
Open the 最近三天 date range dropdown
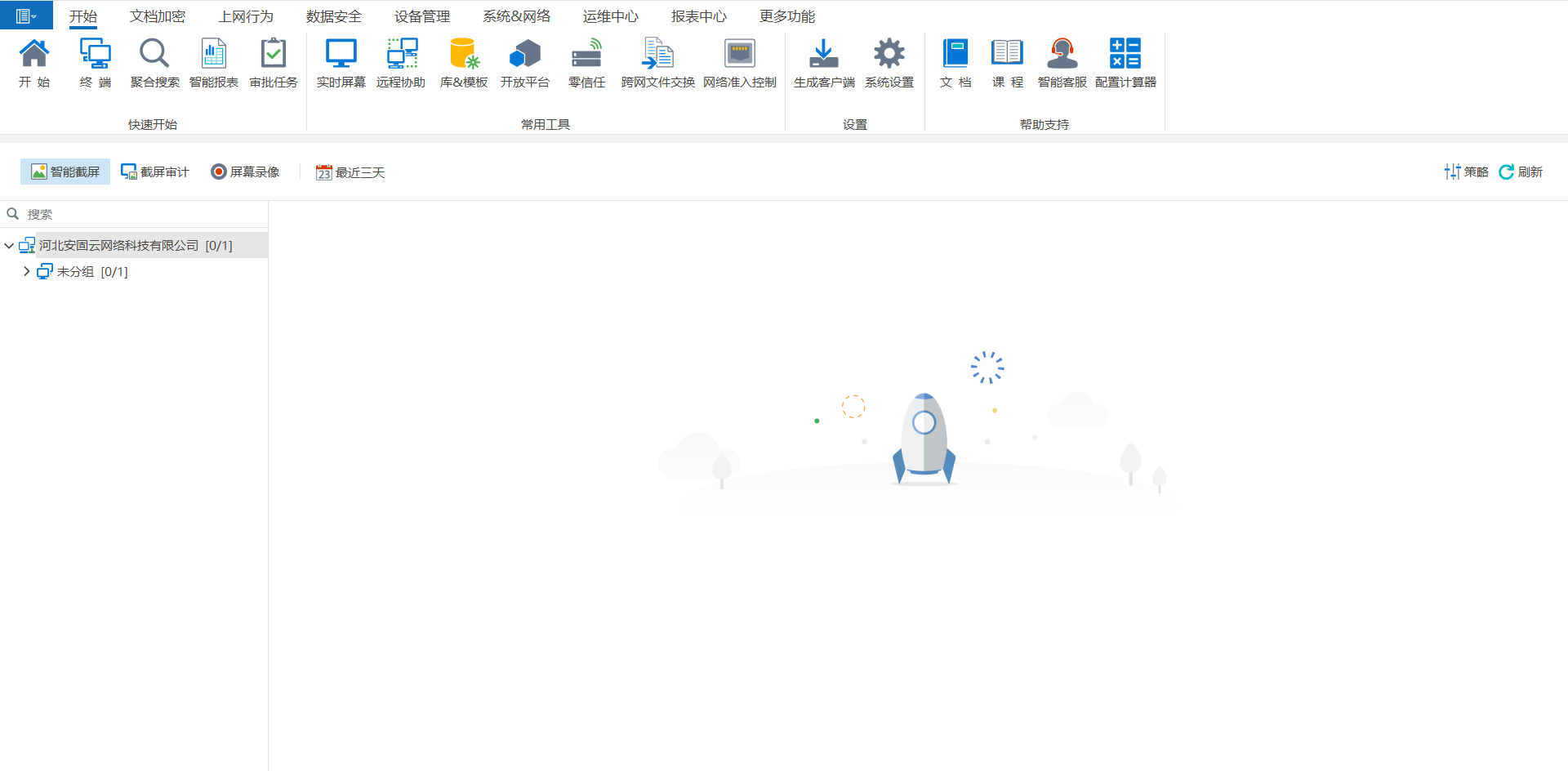[350, 172]
